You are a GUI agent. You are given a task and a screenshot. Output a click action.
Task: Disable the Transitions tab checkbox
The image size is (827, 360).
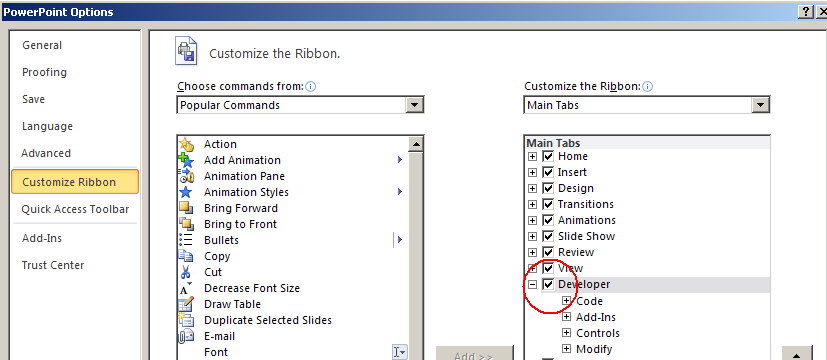(x=549, y=205)
